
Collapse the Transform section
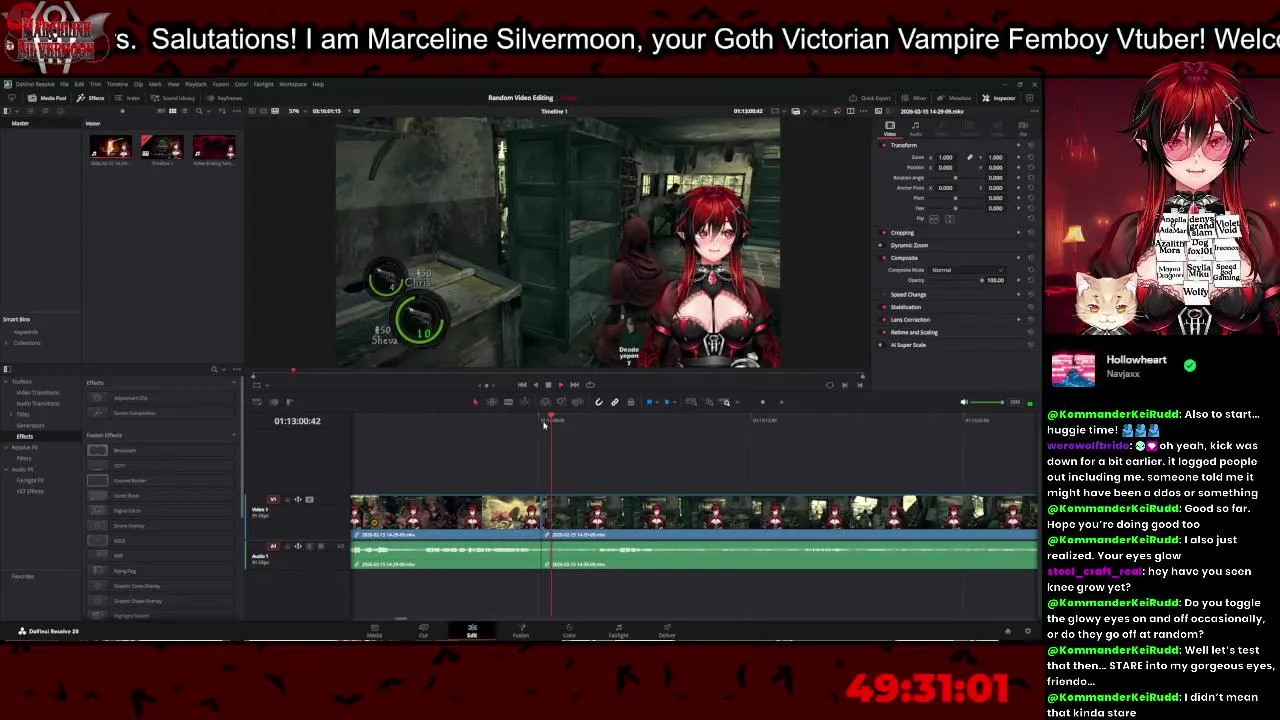[904, 145]
